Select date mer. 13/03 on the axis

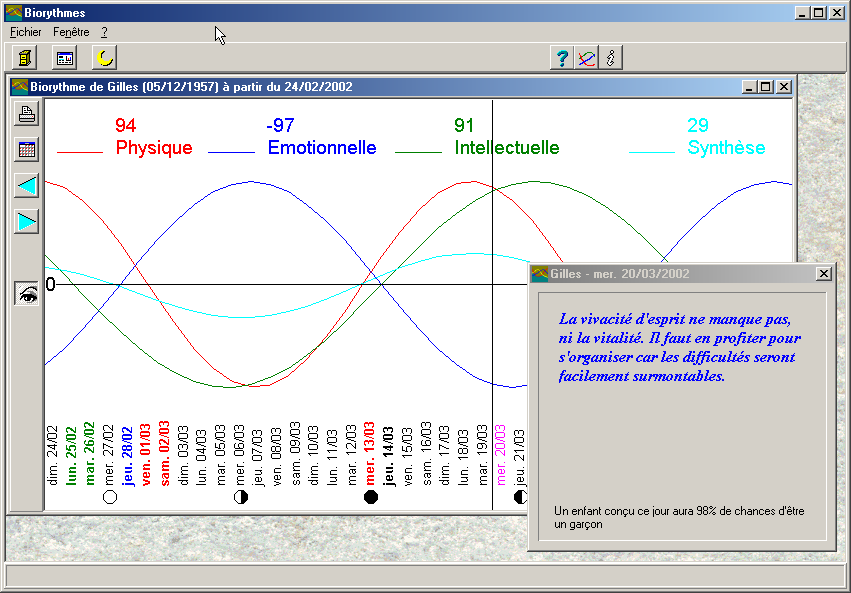(x=370, y=453)
